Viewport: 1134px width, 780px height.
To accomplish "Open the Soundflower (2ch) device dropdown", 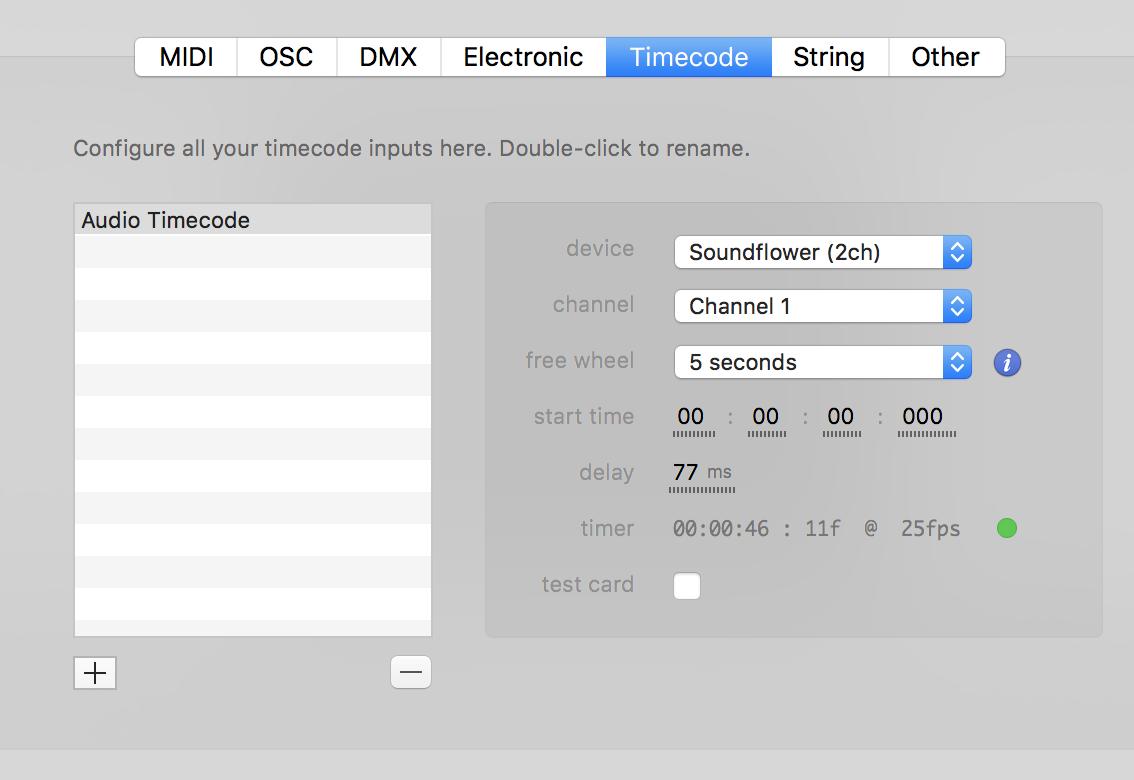I will point(822,252).
